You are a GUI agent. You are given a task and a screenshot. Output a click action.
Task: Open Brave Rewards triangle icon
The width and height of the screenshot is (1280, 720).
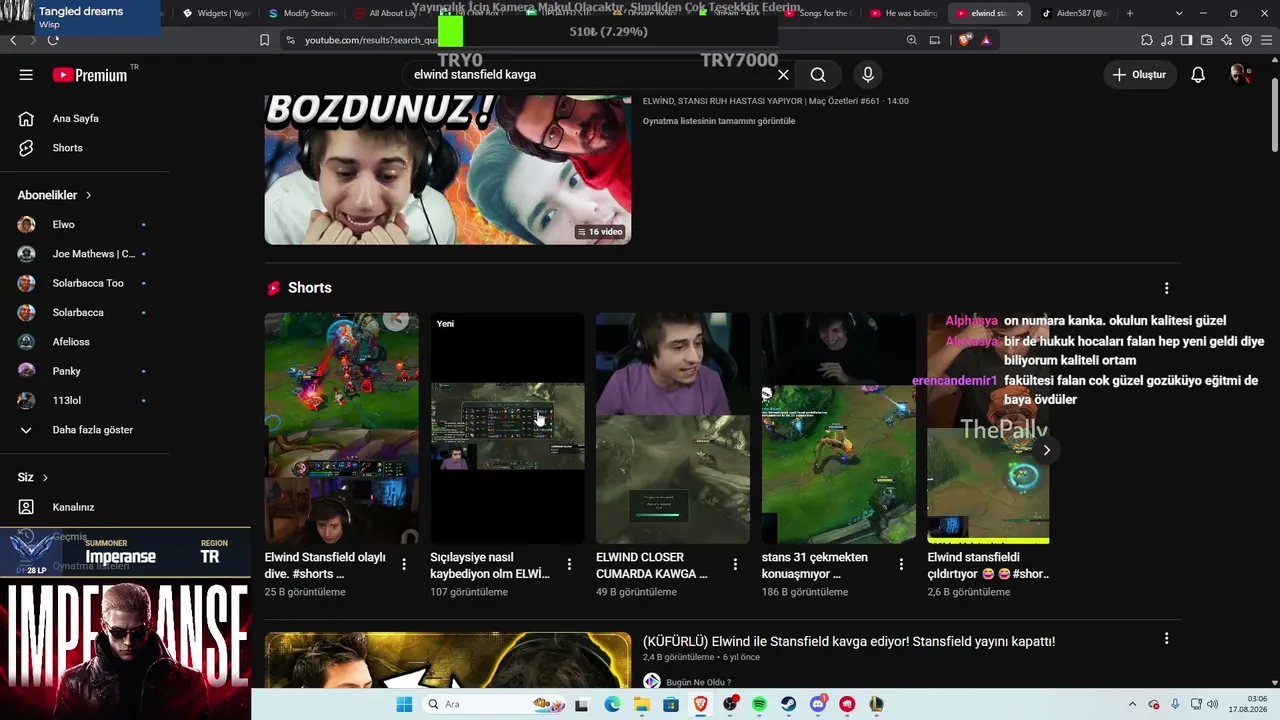pyautogui.click(x=986, y=40)
